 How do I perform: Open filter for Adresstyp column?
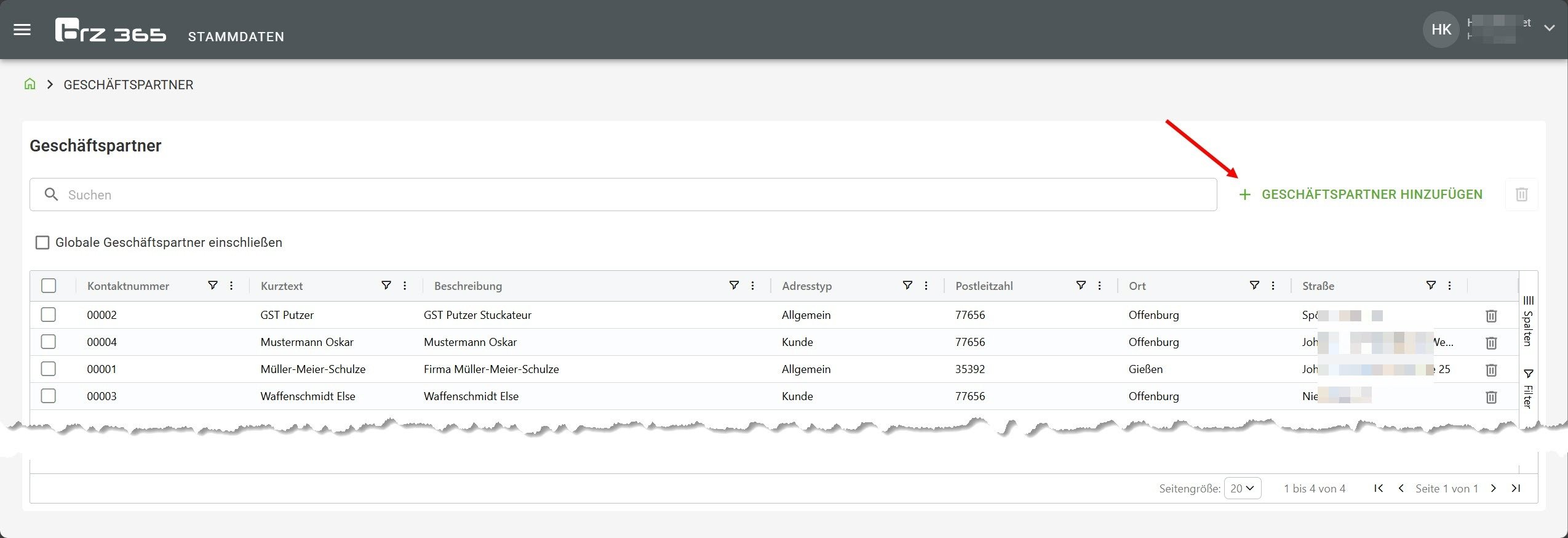(907, 286)
